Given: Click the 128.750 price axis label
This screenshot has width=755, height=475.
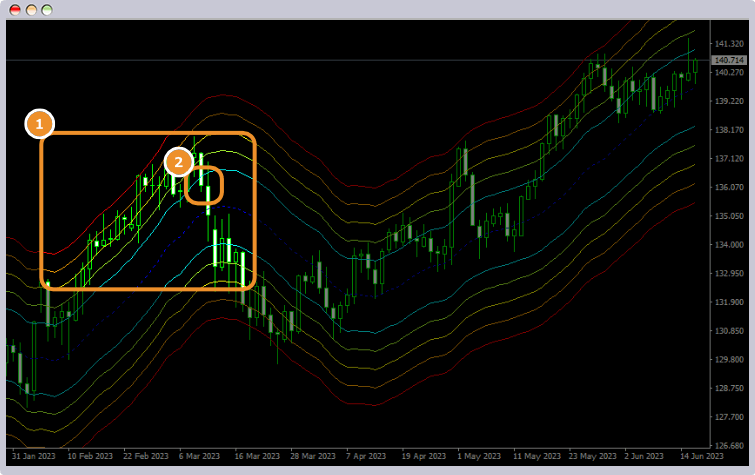Looking at the screenshot, I should (x=729, y=388).
